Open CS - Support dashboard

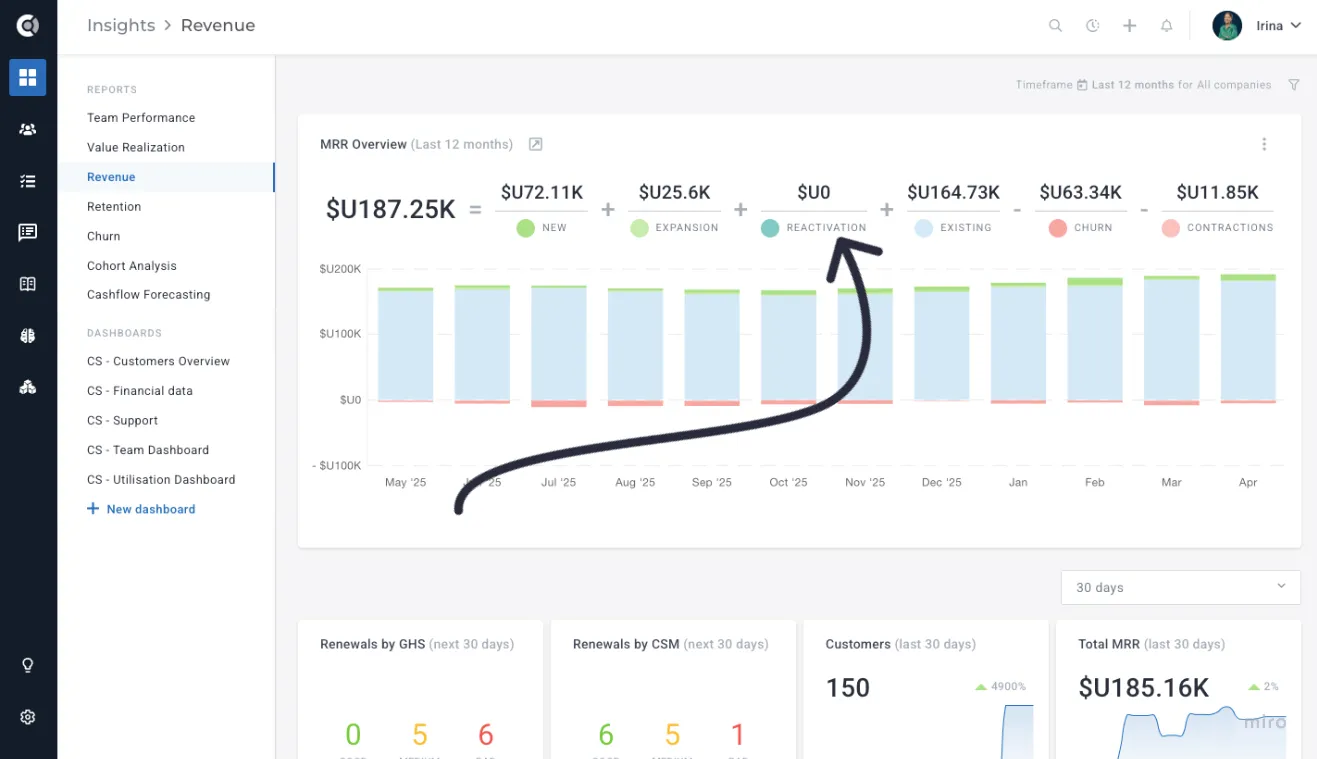click(123, 421)
